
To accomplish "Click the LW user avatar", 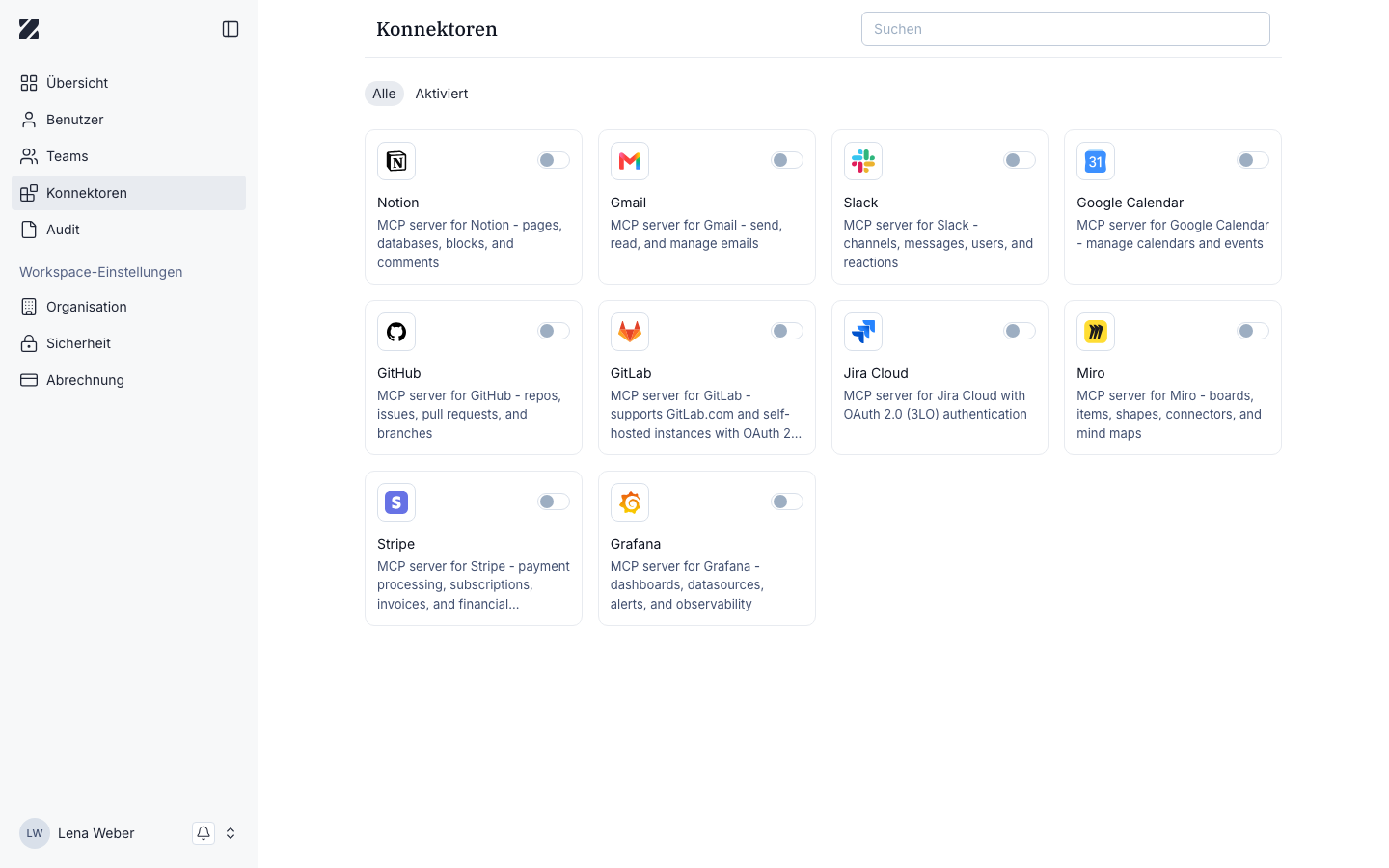I will click(x=35, y=833).
